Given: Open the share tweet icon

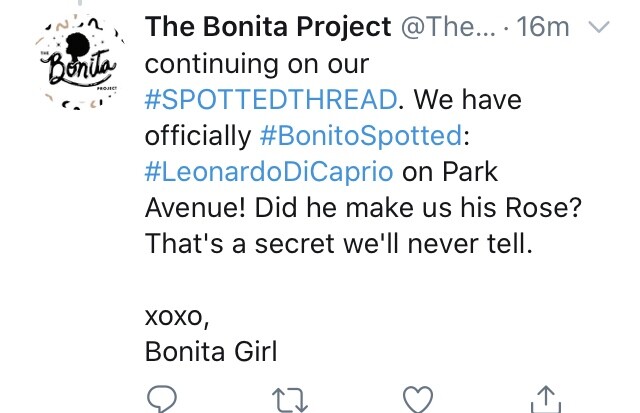Looking at the screenshot, I should click(x=545, y=400).
